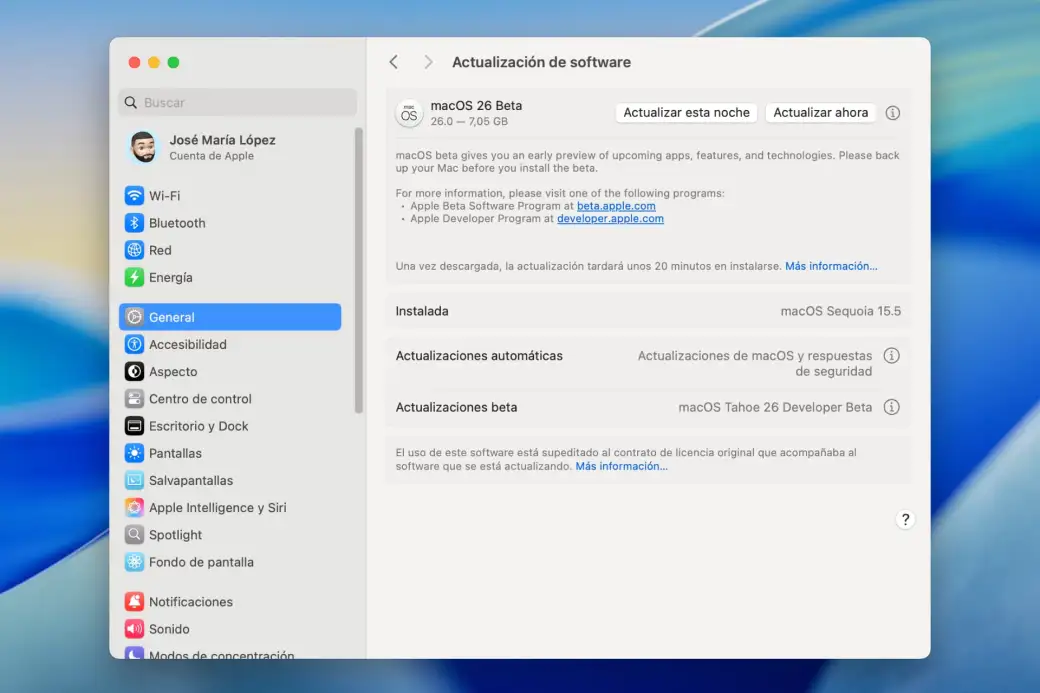Select Escritorio y Dock label
Screen dimensions: 1040x693
pyautogui.click(x=198, y=426)
